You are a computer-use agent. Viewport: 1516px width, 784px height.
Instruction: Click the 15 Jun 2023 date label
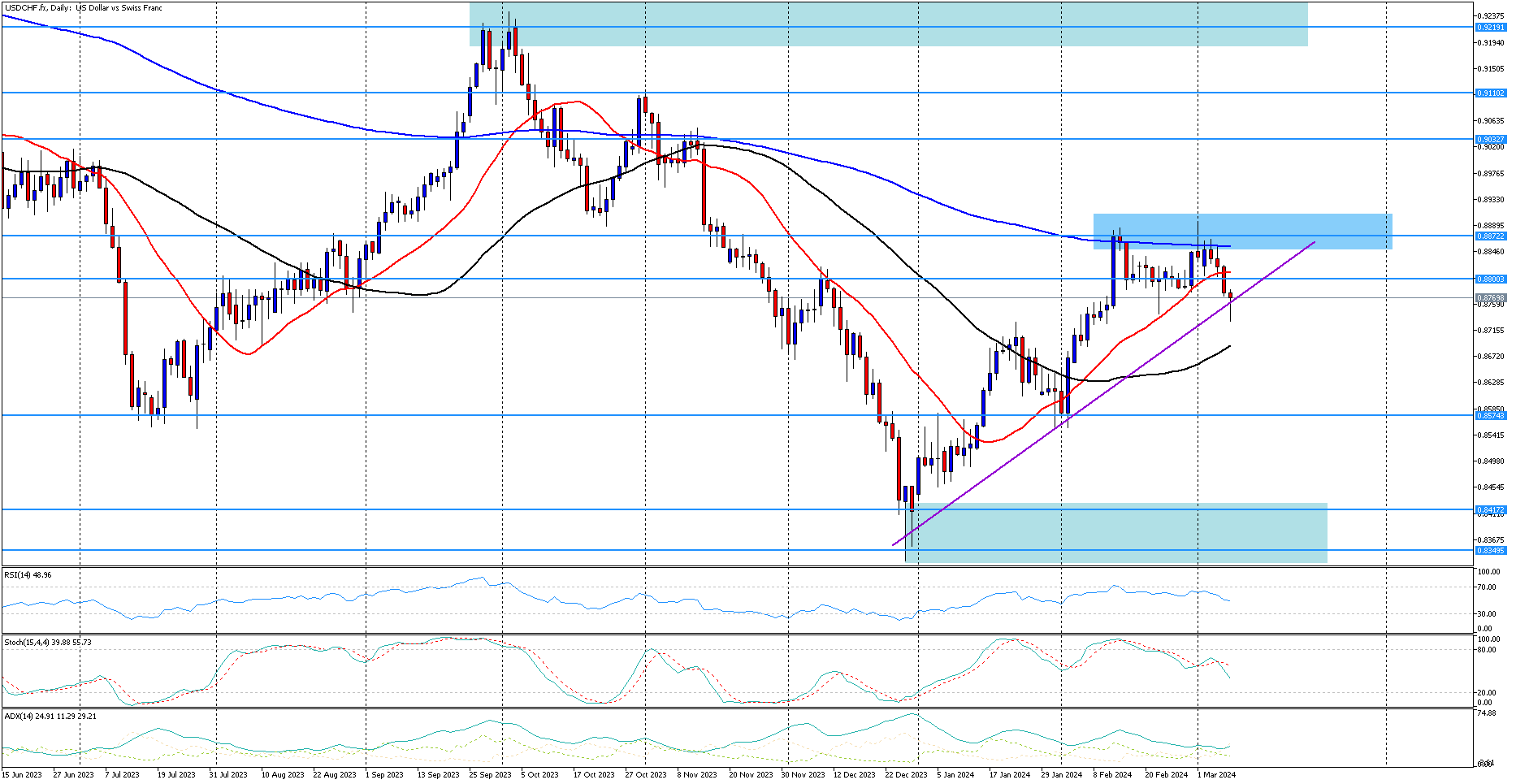tap(22, 775)
